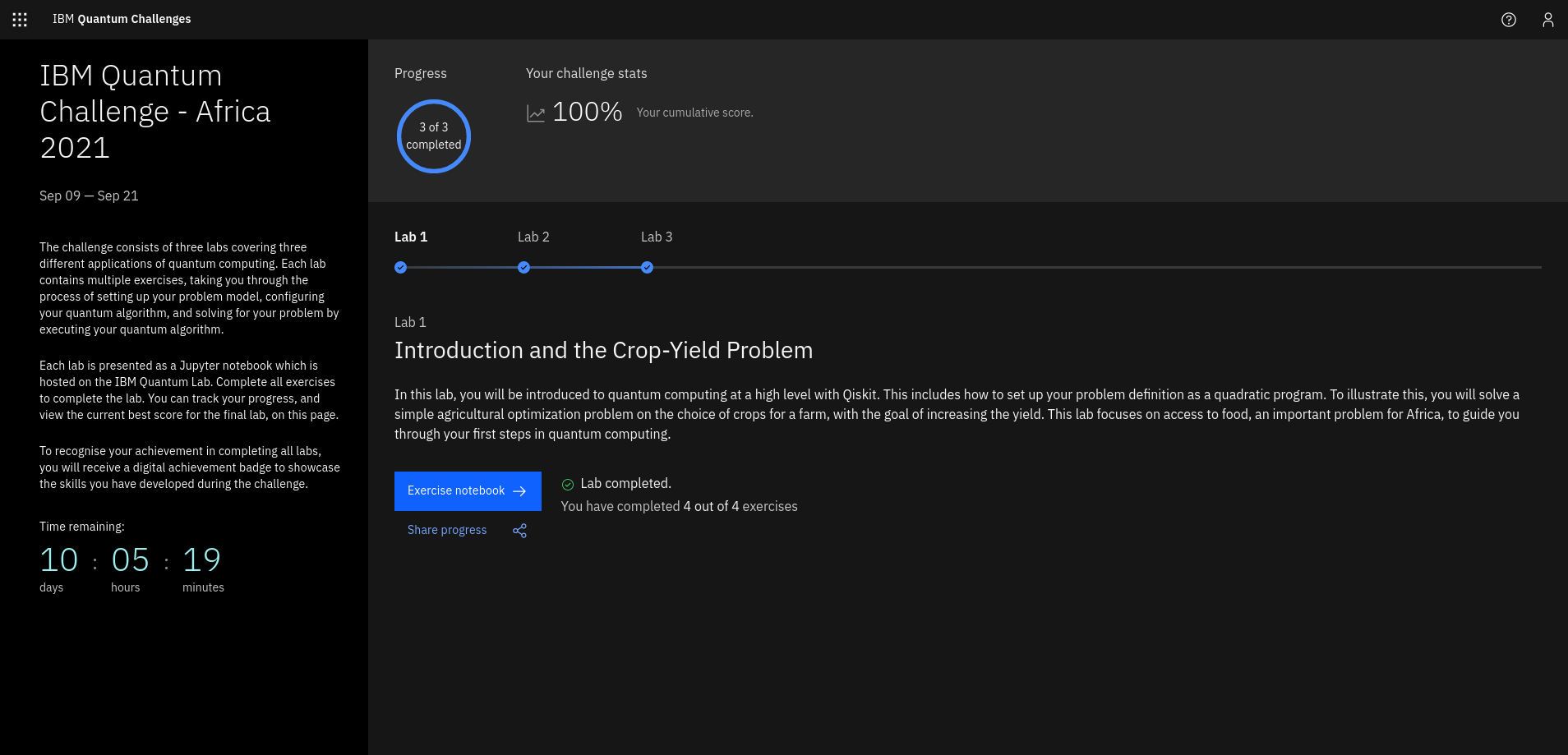Click the 'Your challenge stats' label
The width and height of the screenshot is (1568, 755).
586,73
